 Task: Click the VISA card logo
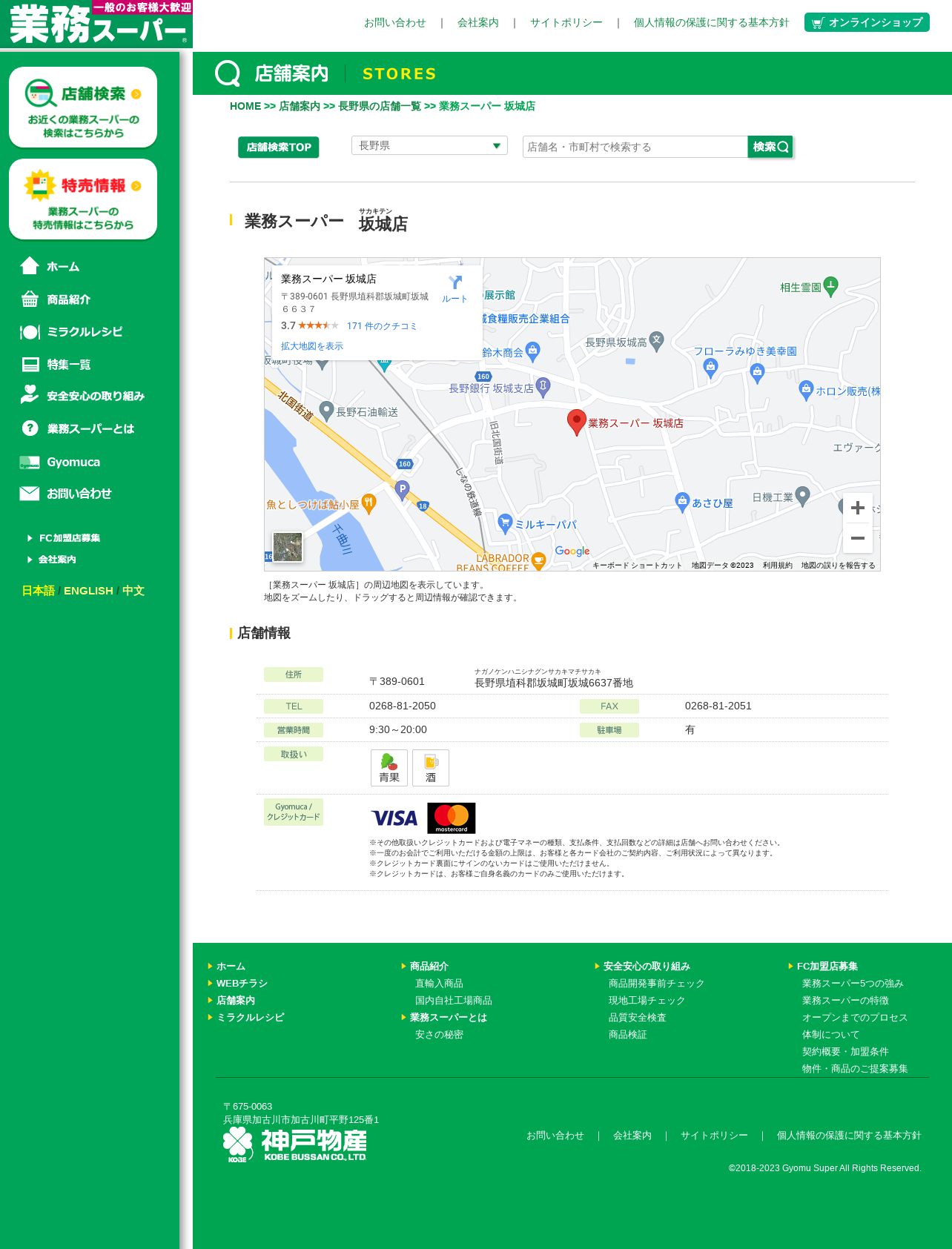click(x=394, y=818)
